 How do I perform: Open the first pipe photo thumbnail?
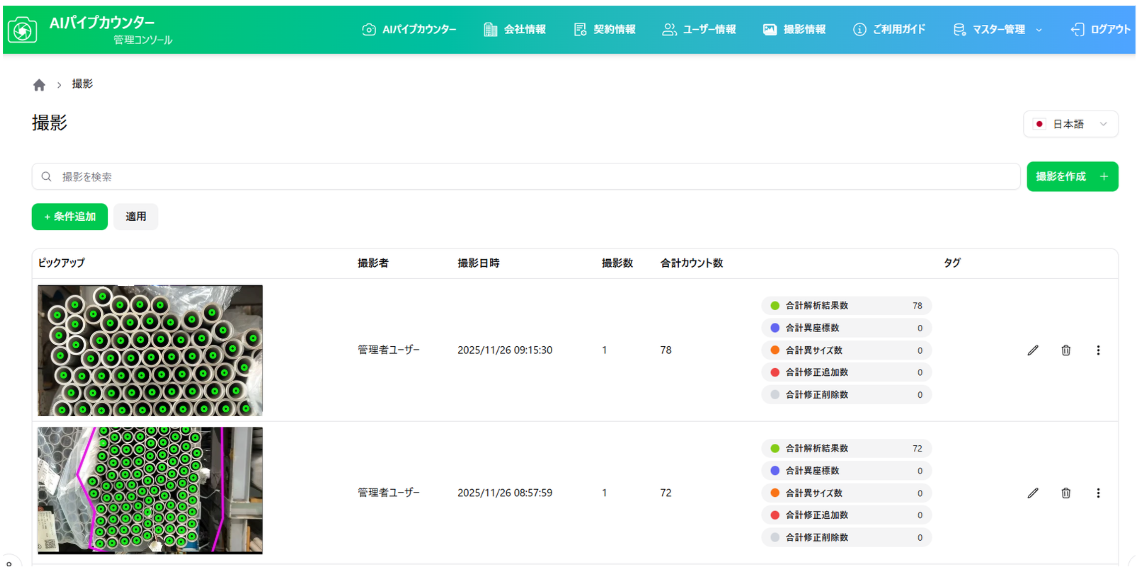[x=150, y=350]
